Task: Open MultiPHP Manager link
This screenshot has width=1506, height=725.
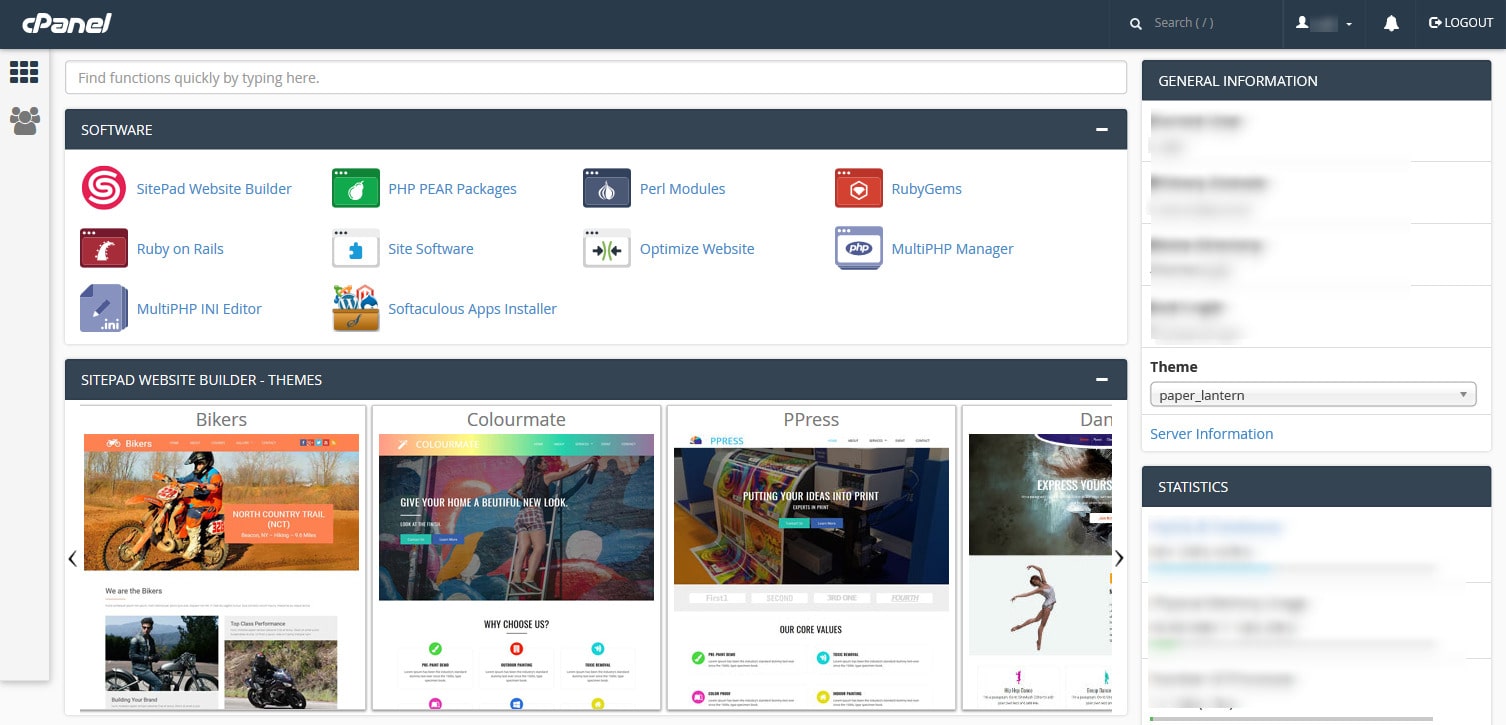Action: 952,249
